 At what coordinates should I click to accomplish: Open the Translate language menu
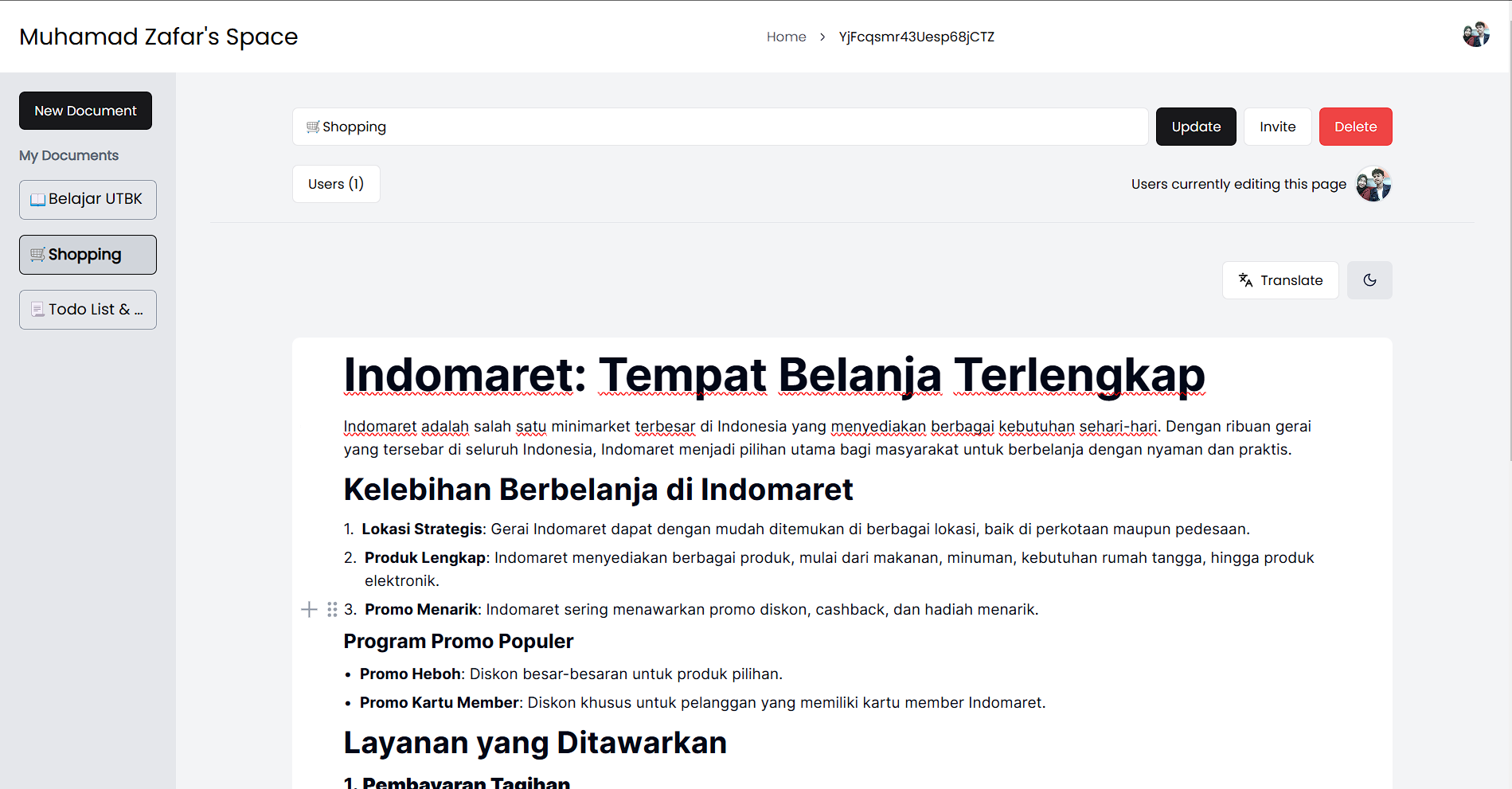pyautogui.click(x=1280, y=280)
